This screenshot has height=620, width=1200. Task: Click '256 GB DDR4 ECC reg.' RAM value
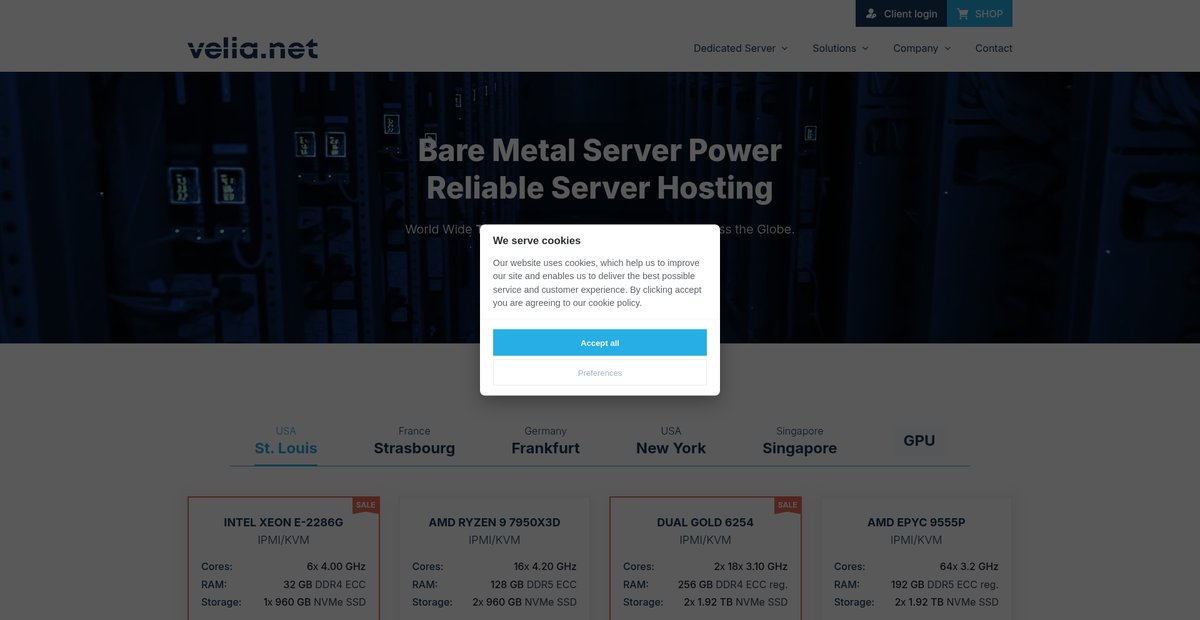733,584
